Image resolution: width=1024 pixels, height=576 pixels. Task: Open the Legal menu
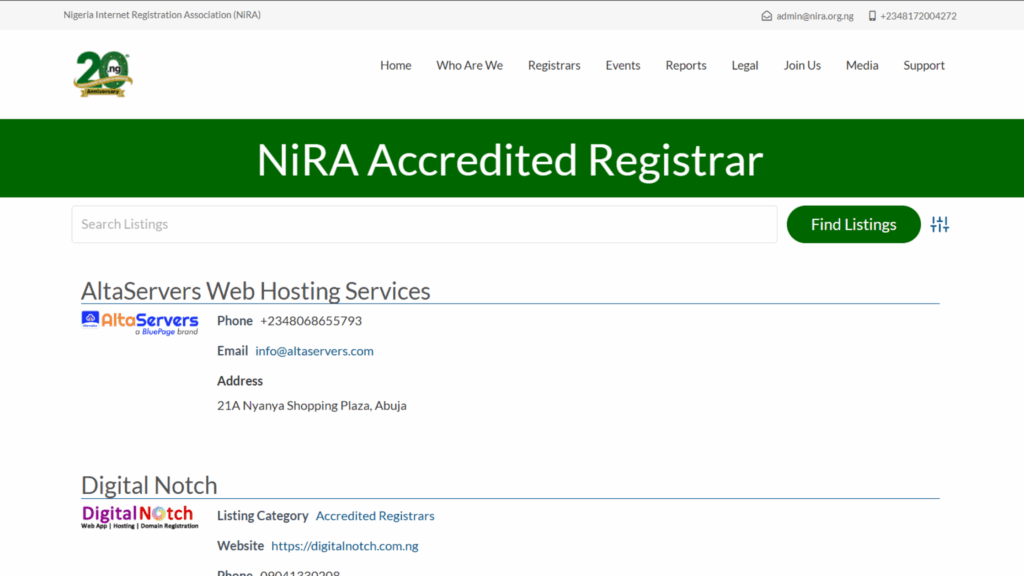(744, 65)
